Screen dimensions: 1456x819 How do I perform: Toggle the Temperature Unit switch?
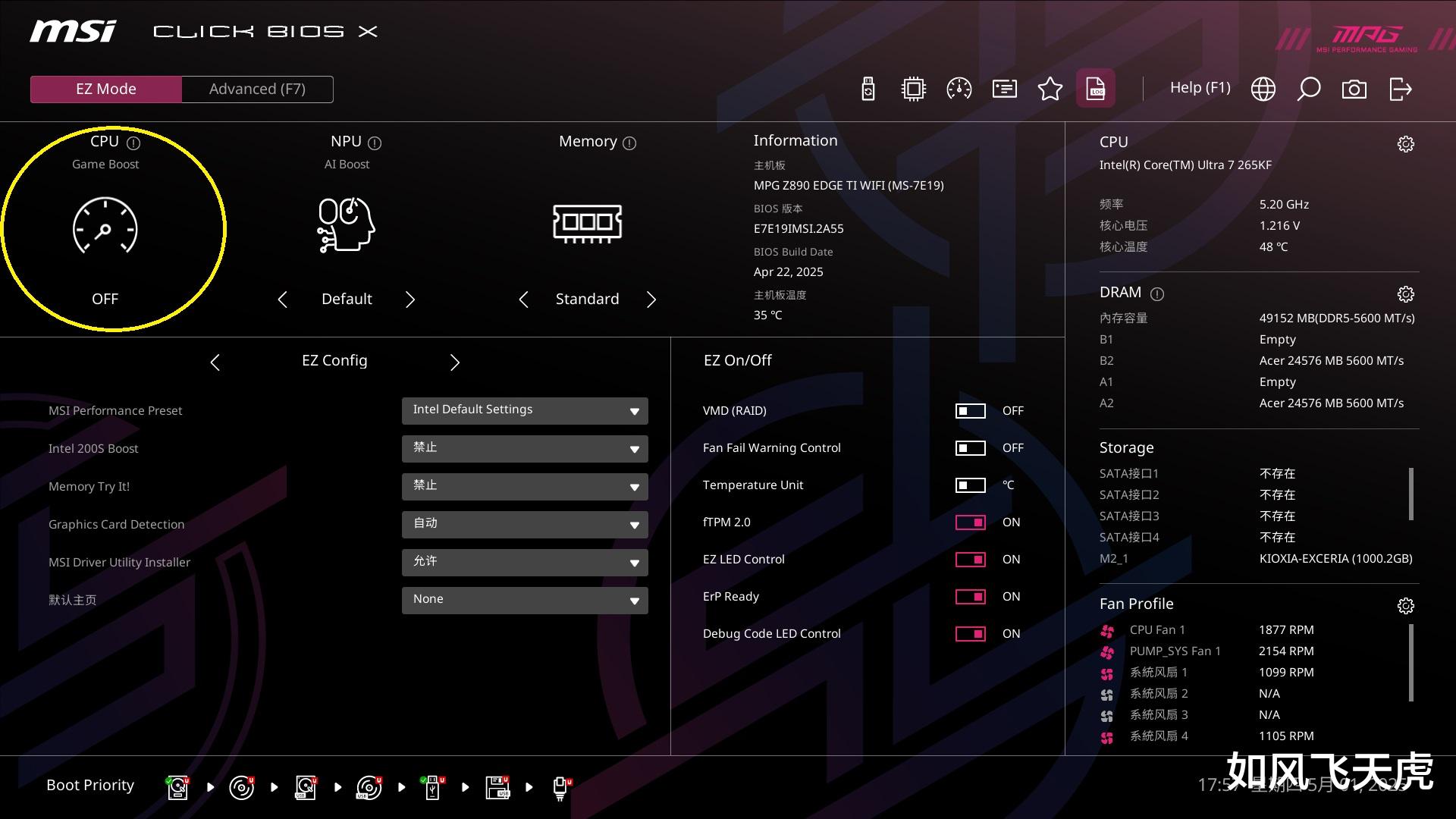970,485
